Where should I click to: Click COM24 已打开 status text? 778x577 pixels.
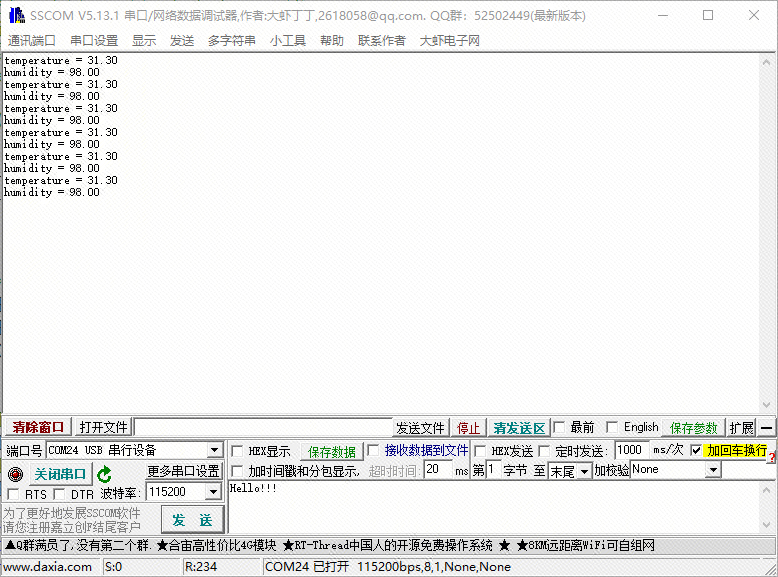pos(307,567)
